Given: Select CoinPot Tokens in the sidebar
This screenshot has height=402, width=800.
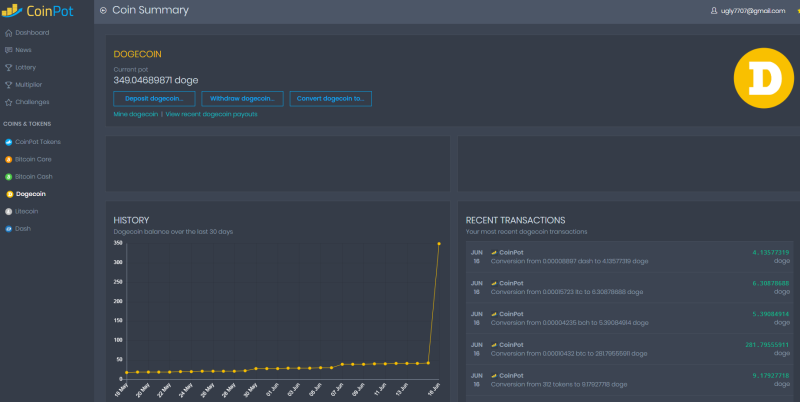Looking at the screenshot, I should coord(38,142).
